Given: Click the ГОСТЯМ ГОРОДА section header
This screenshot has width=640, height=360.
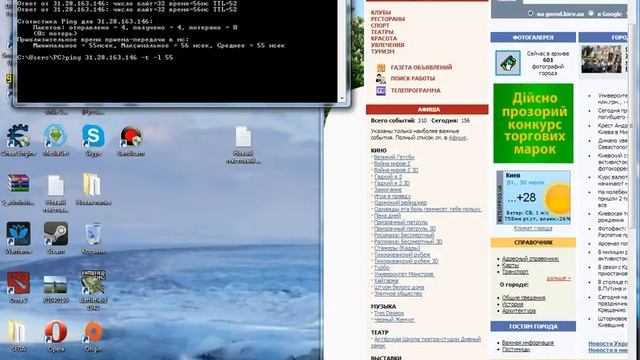Looking at the screenshot, I should [x=533, y=326].
